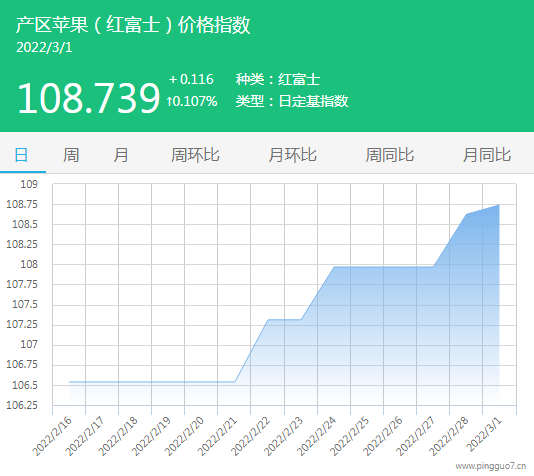Click the 2022/2/24 data point on chart
534x476 pixels.
(x=334, y=267)
